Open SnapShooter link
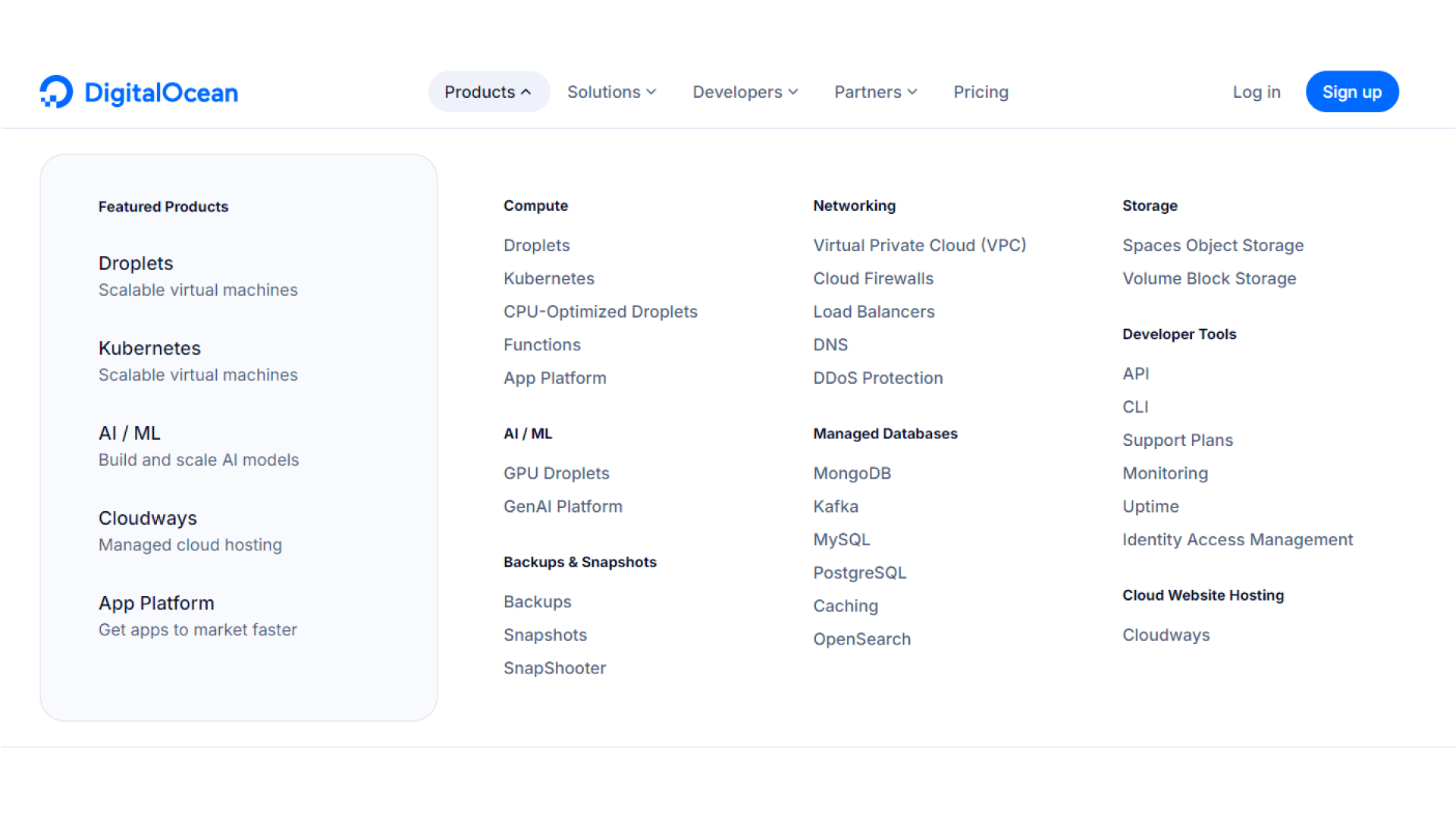The height and width of the screenshot is (819, 1456). [555, 668]
